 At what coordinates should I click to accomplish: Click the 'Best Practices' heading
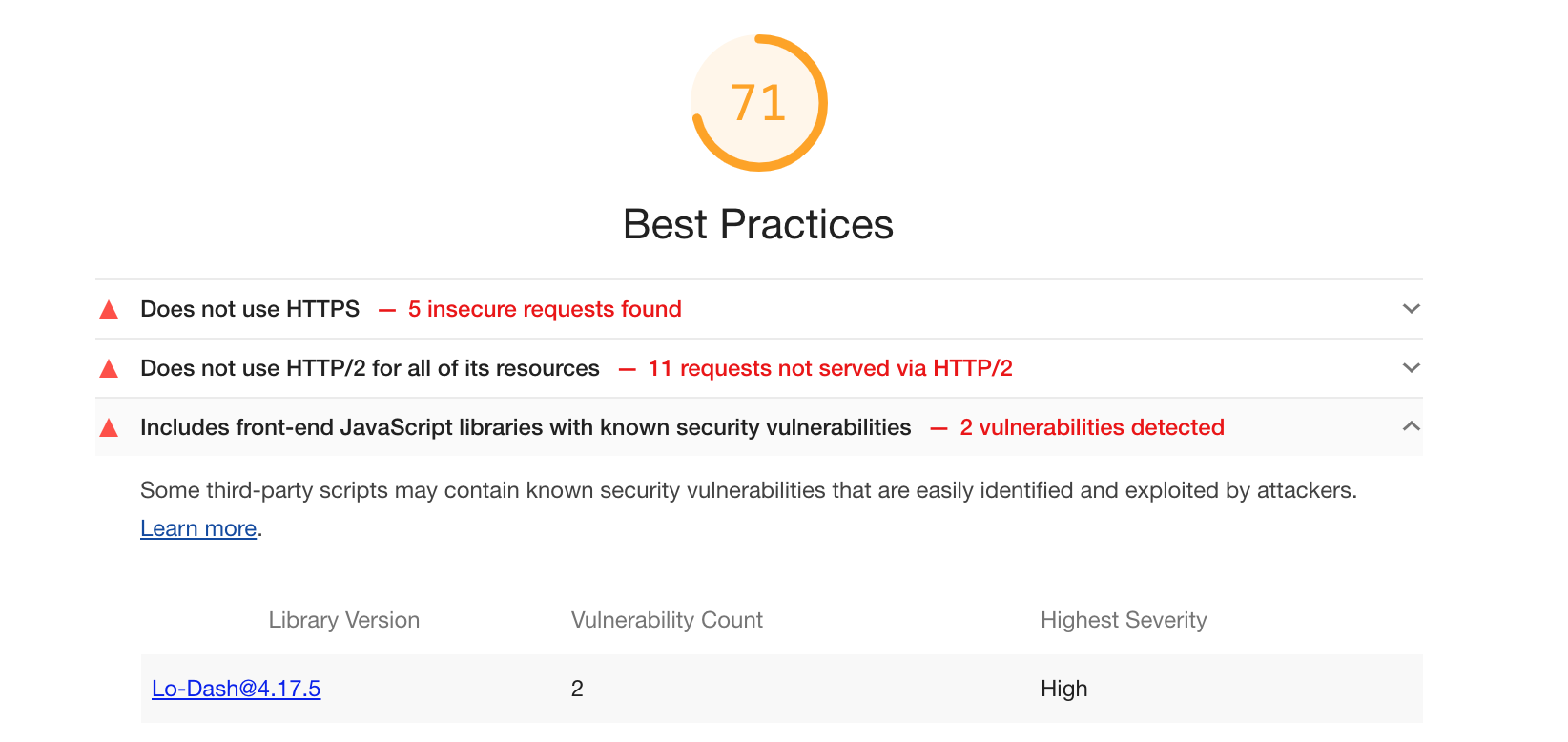(758, 223)
